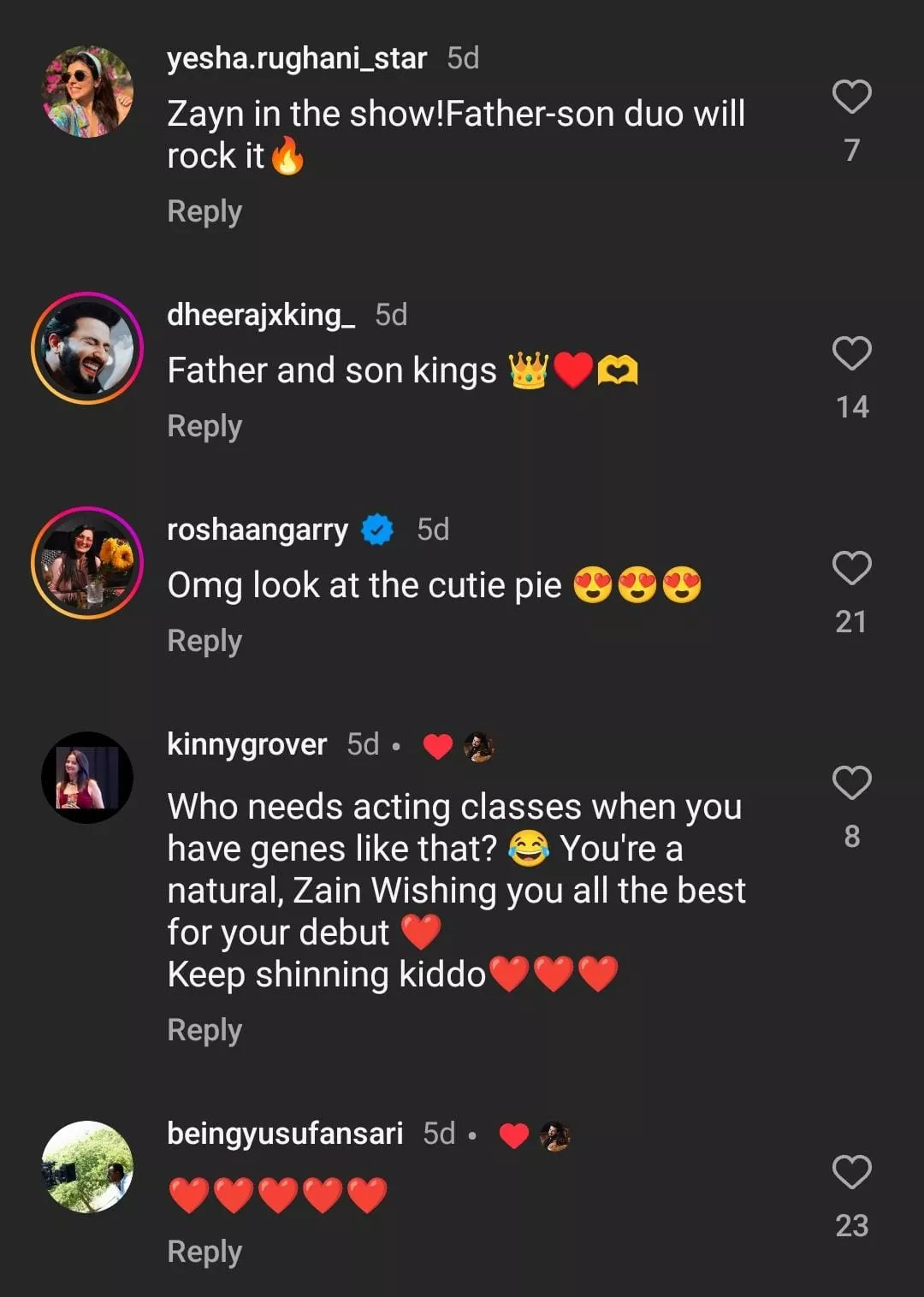Like yesha.rughani_star's comment
This screenshot has height=1297, width=924.
coord(851,97)
